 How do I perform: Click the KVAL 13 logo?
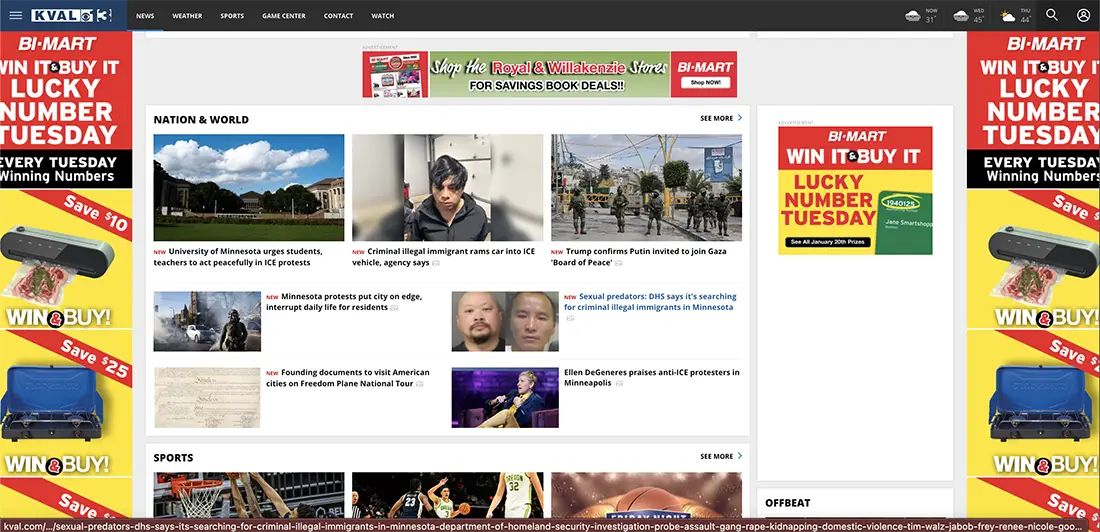point(72,15)
